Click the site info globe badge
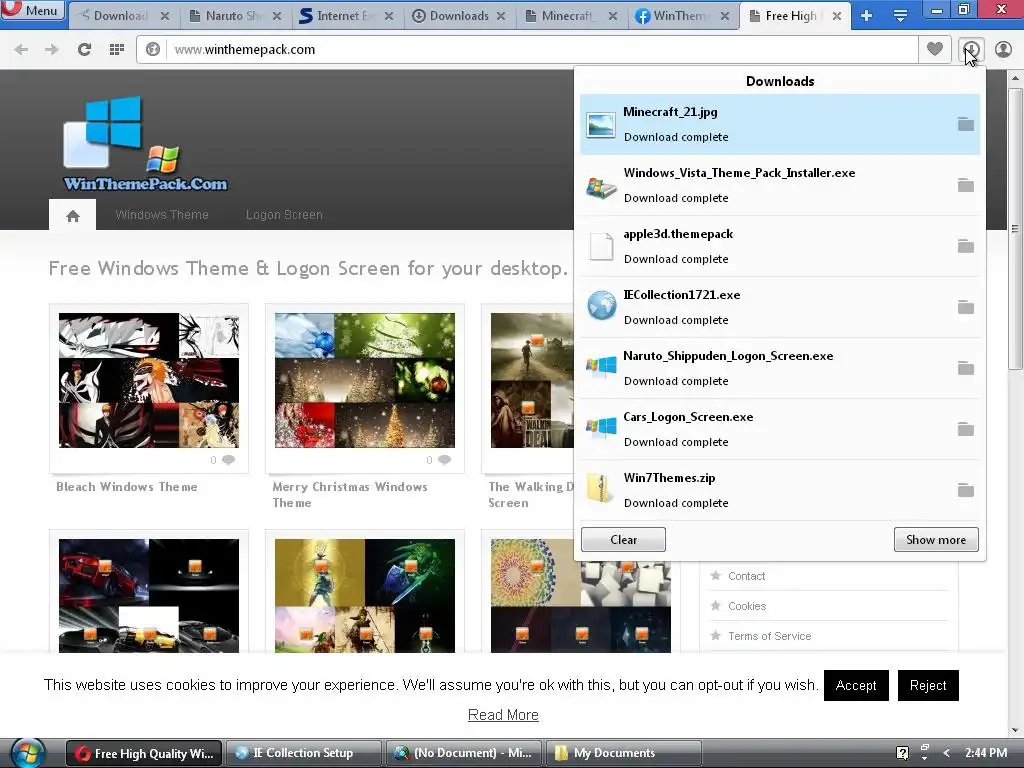Viewport: 1024px width, 768px height. click(153, 50)
